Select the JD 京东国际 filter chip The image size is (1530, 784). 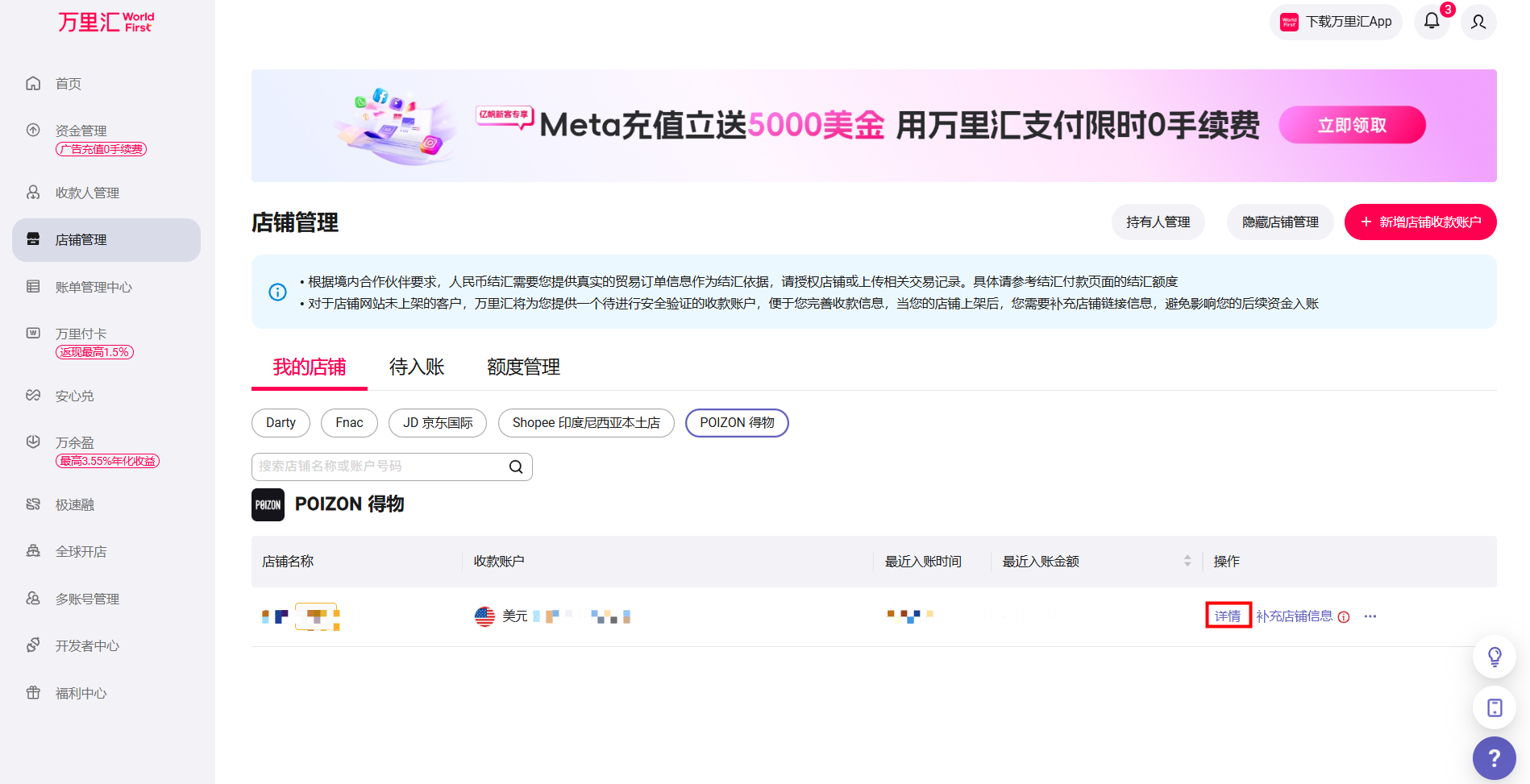(438, 423)
